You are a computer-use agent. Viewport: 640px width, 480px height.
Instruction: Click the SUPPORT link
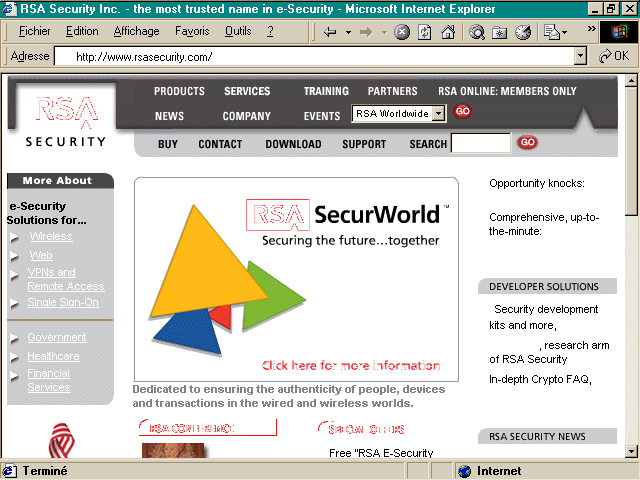(364, 144)
